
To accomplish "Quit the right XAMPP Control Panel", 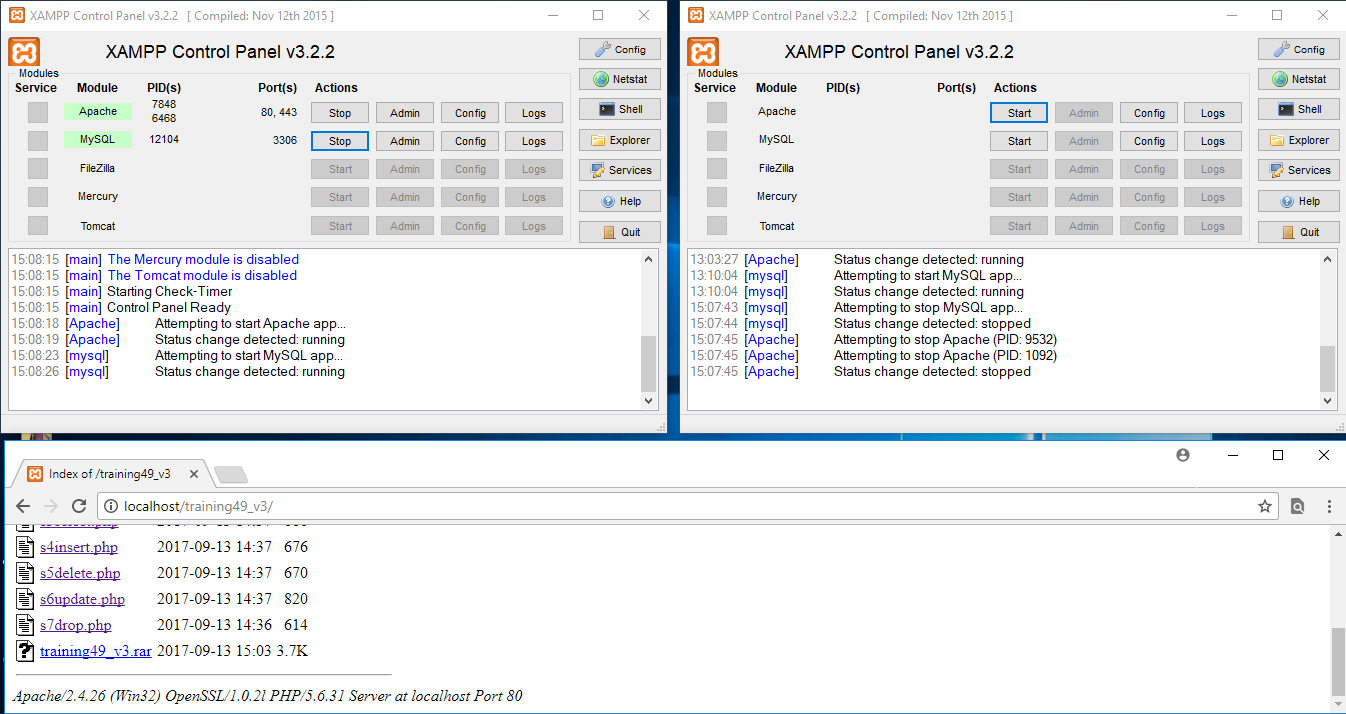I will point(1298,232).
